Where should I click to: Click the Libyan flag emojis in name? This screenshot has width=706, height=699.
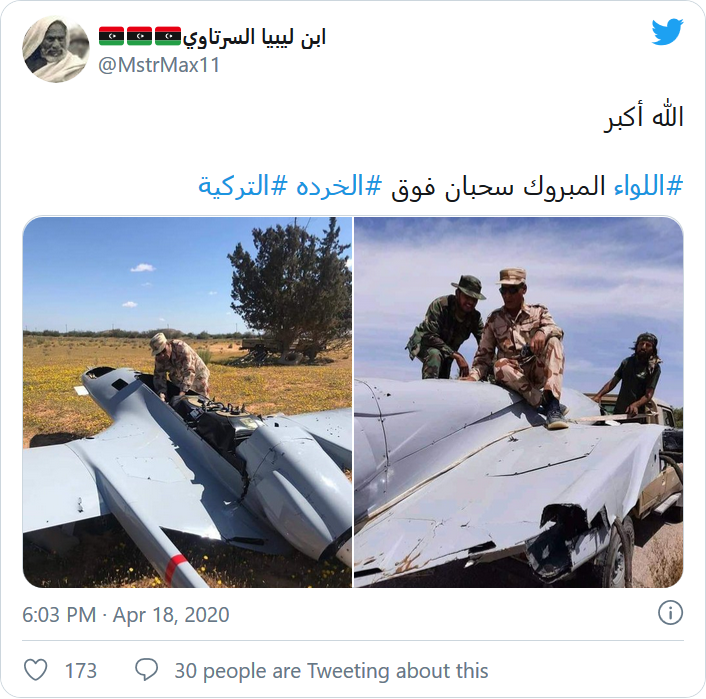pyautogui.click(x=140, y=36)
